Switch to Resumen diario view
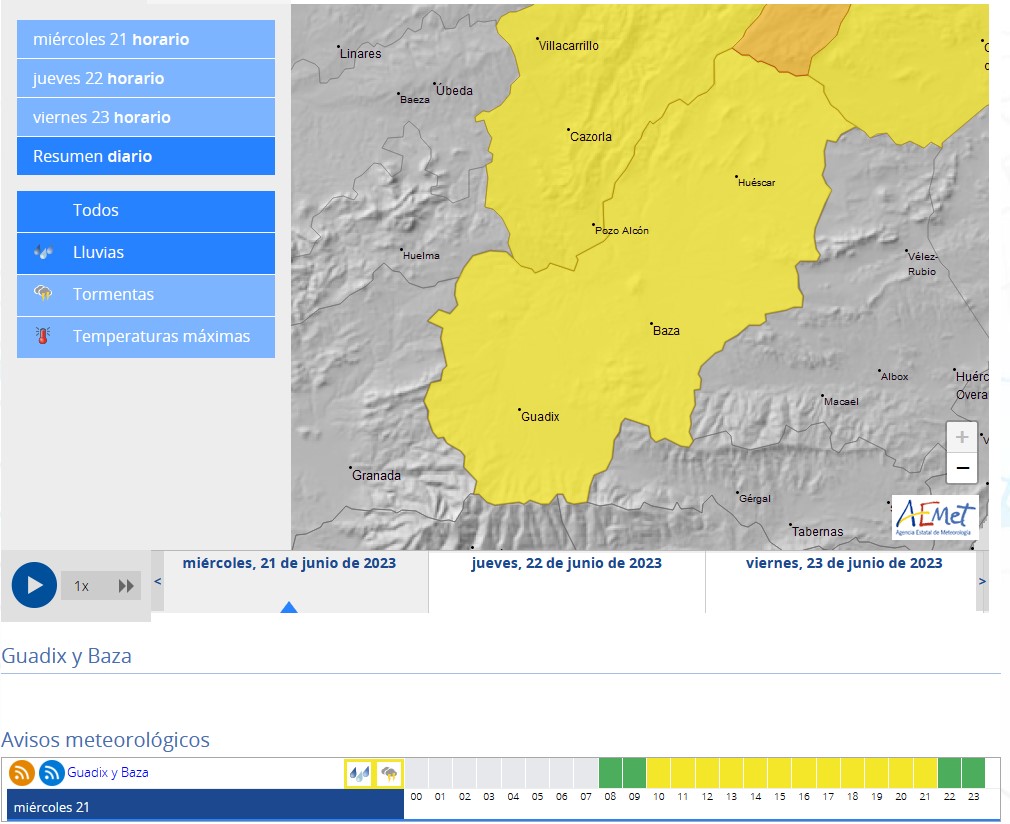 [x=146, y=157]
